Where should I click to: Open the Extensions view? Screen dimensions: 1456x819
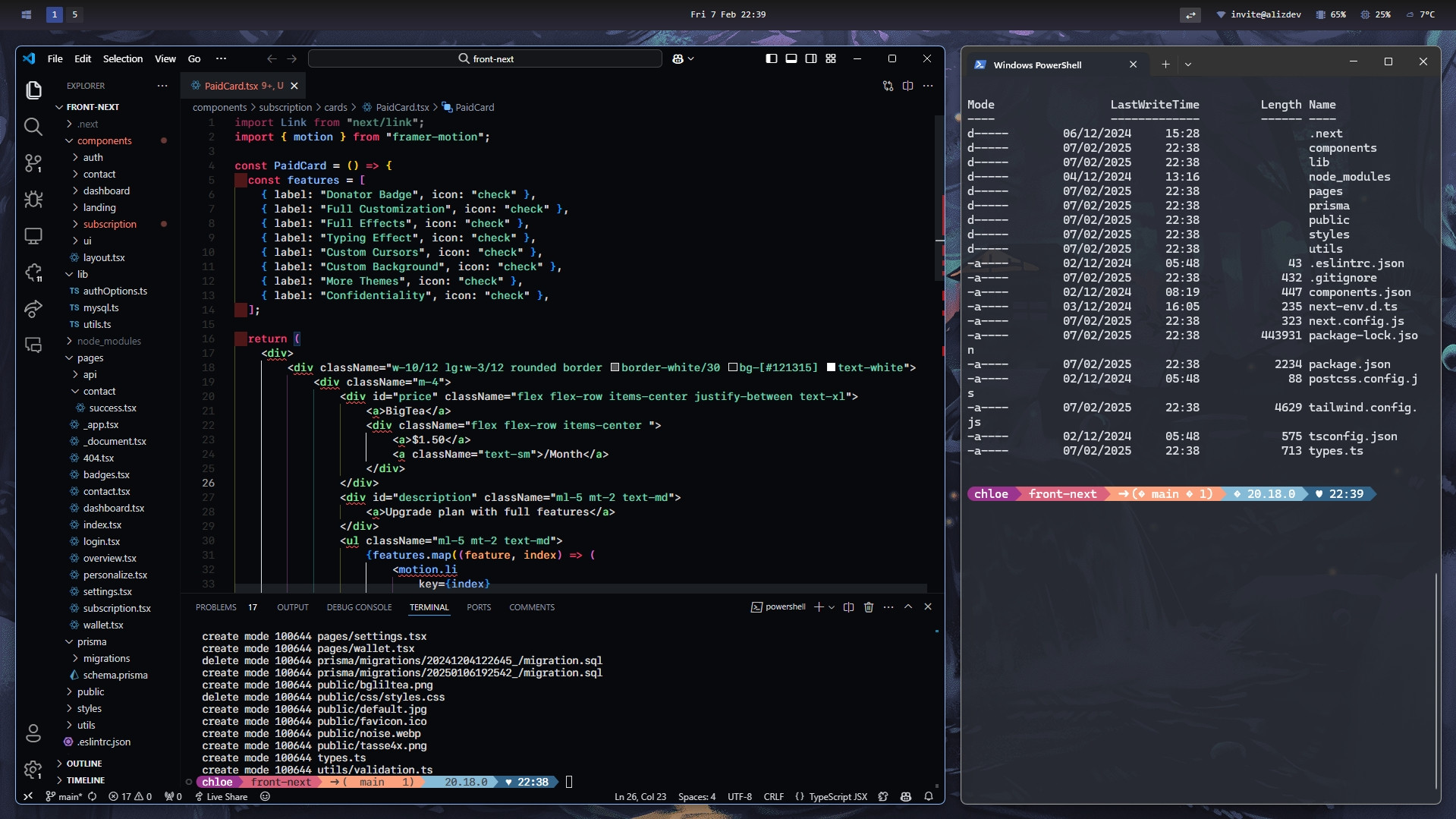pyautogui.click(x=33, y=272)
